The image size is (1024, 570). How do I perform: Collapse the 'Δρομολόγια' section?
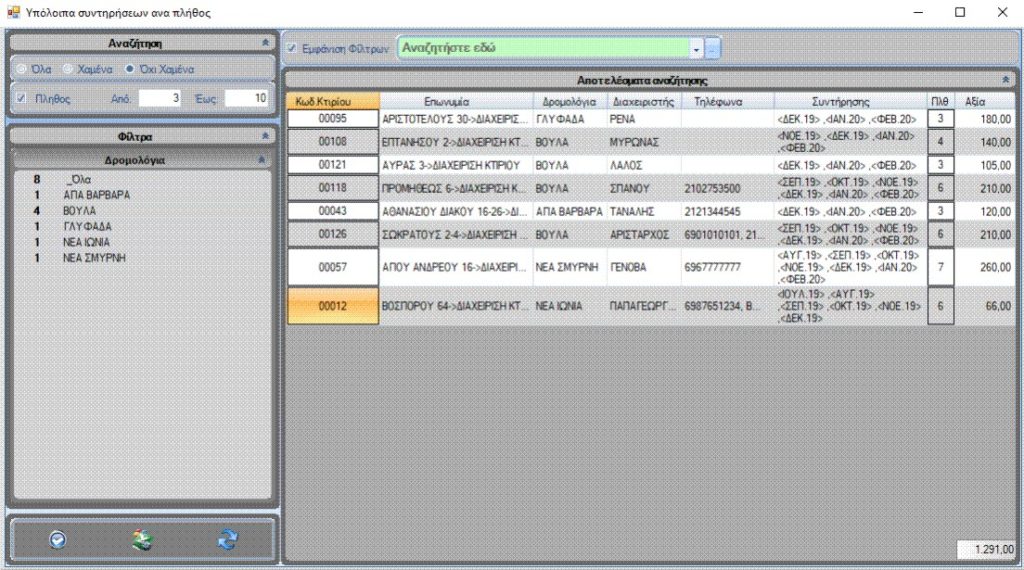pos(261,159)
